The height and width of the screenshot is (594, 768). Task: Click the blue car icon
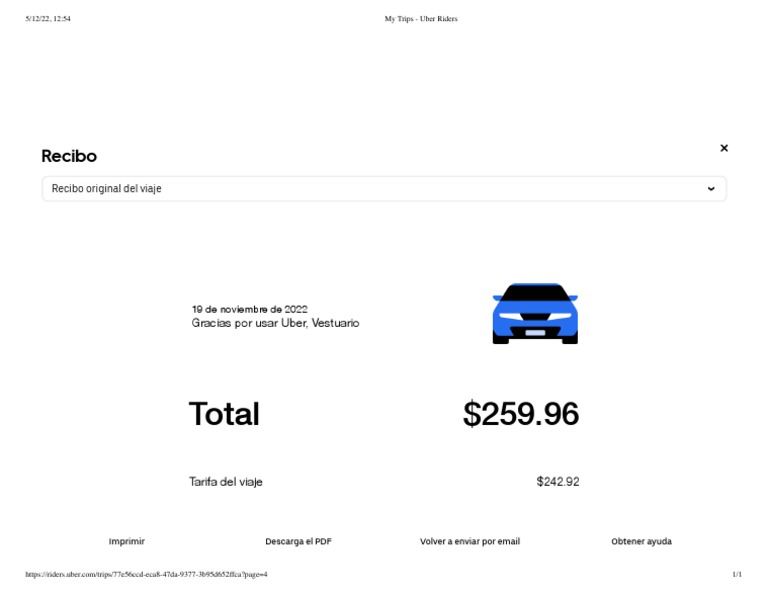(535, 314)
